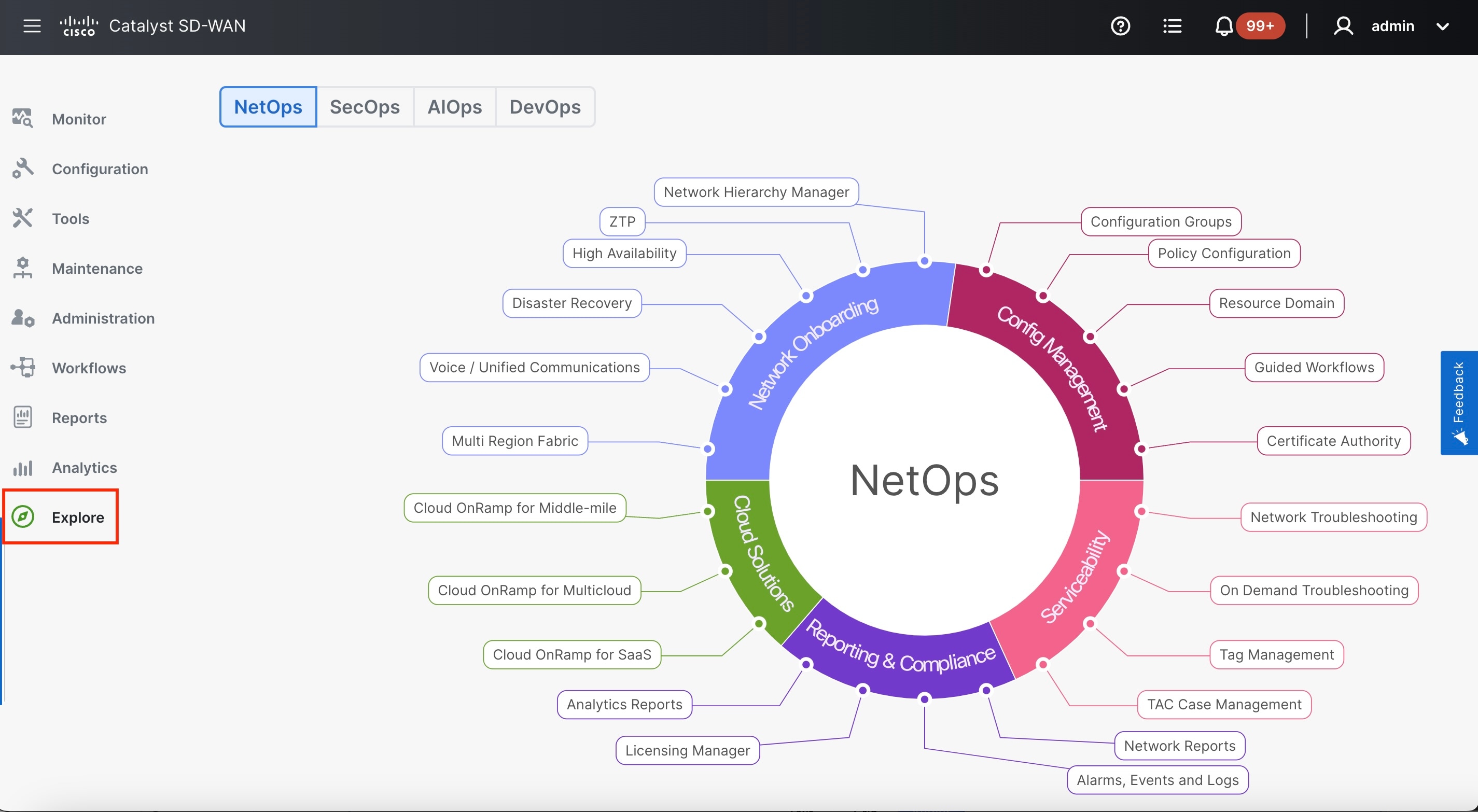This screenshot has height=812, width=1478.
Task: Open the Monitor menu label
Action: tap(79, 119)
